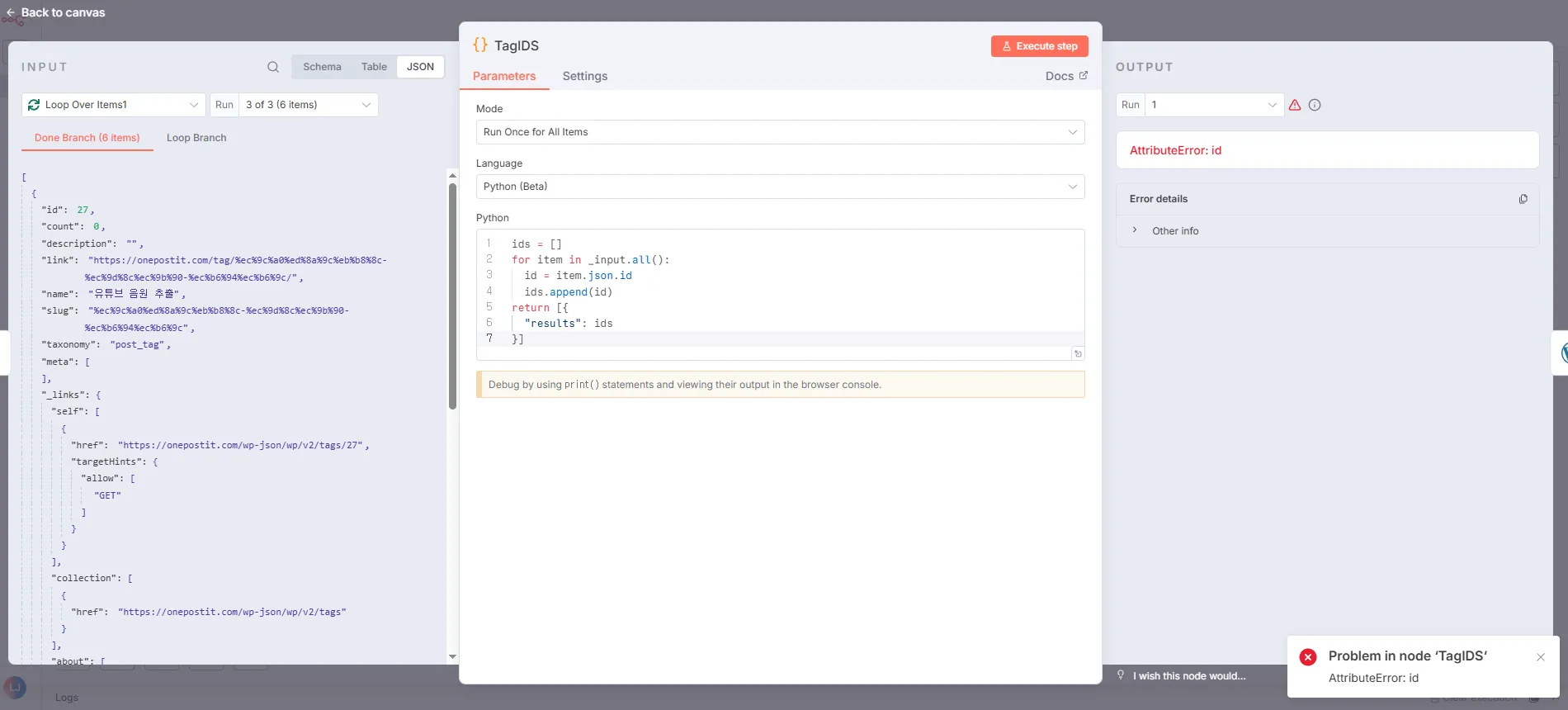Click the info circle icon beside the output run
Image resolution: width=1568 pixels, height=710 pixels.
point(1315,105)
